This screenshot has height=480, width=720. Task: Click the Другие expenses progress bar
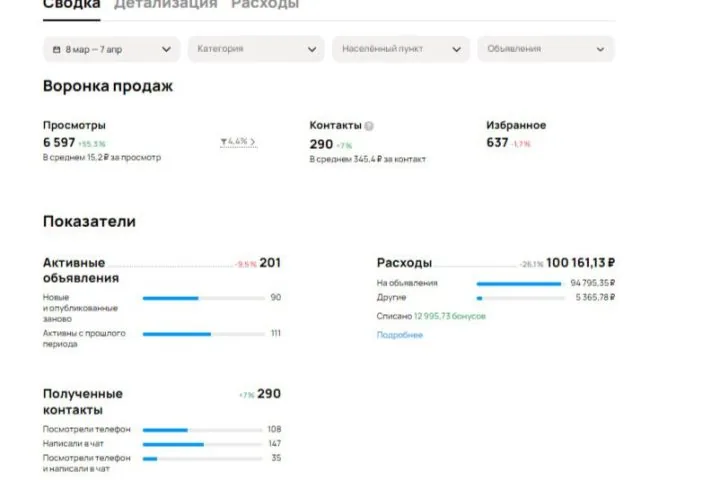(520, 298)
